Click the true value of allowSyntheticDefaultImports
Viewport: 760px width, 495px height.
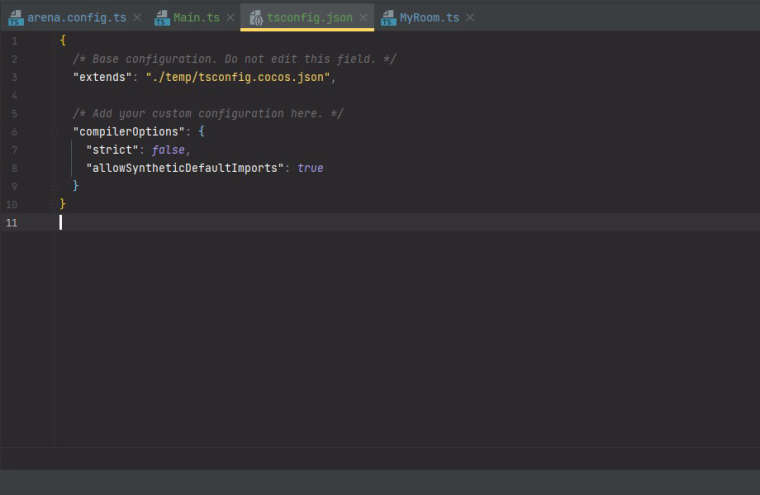click(x=310, y=168)
